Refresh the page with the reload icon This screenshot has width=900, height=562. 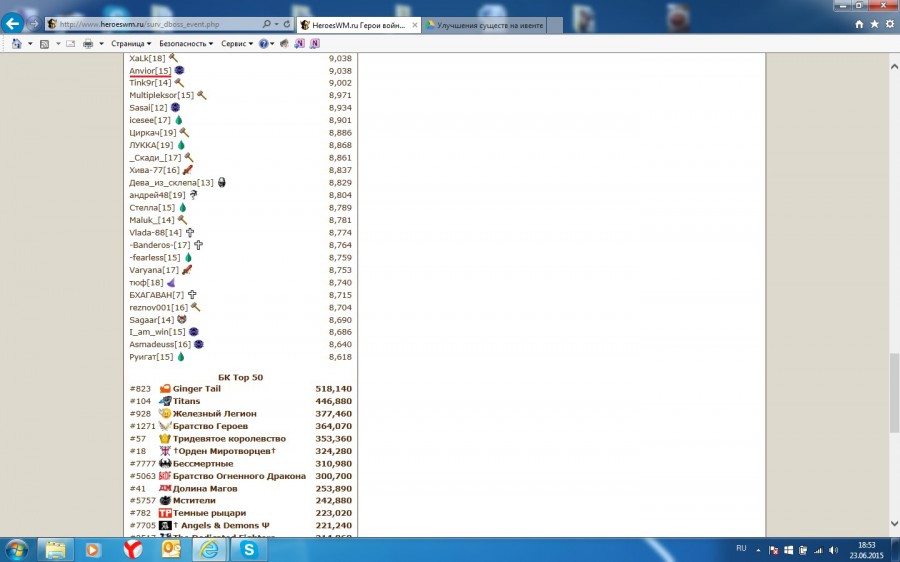(x=286, y=24)
